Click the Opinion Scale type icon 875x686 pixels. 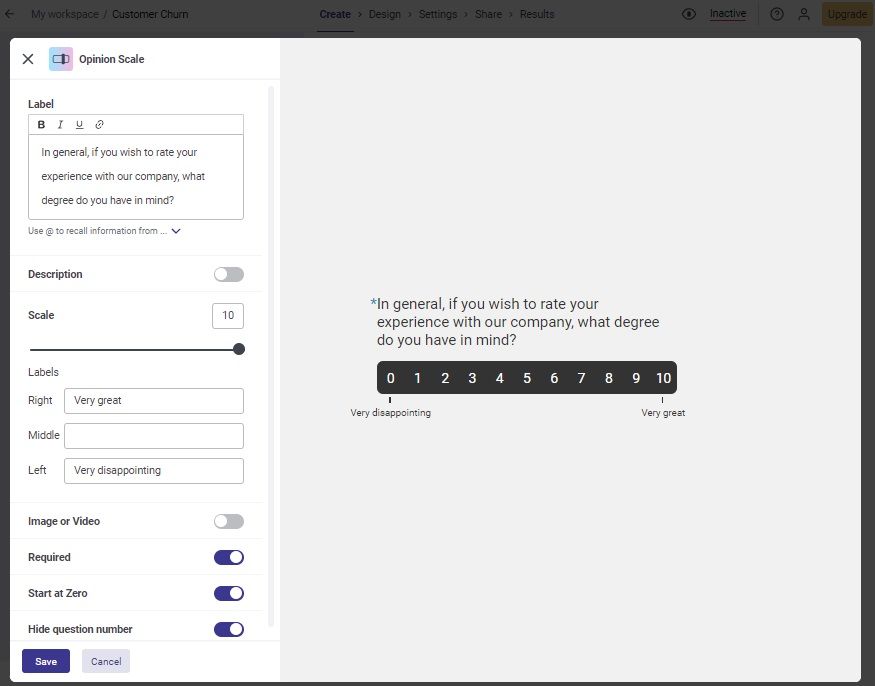[x=61, y=59]
